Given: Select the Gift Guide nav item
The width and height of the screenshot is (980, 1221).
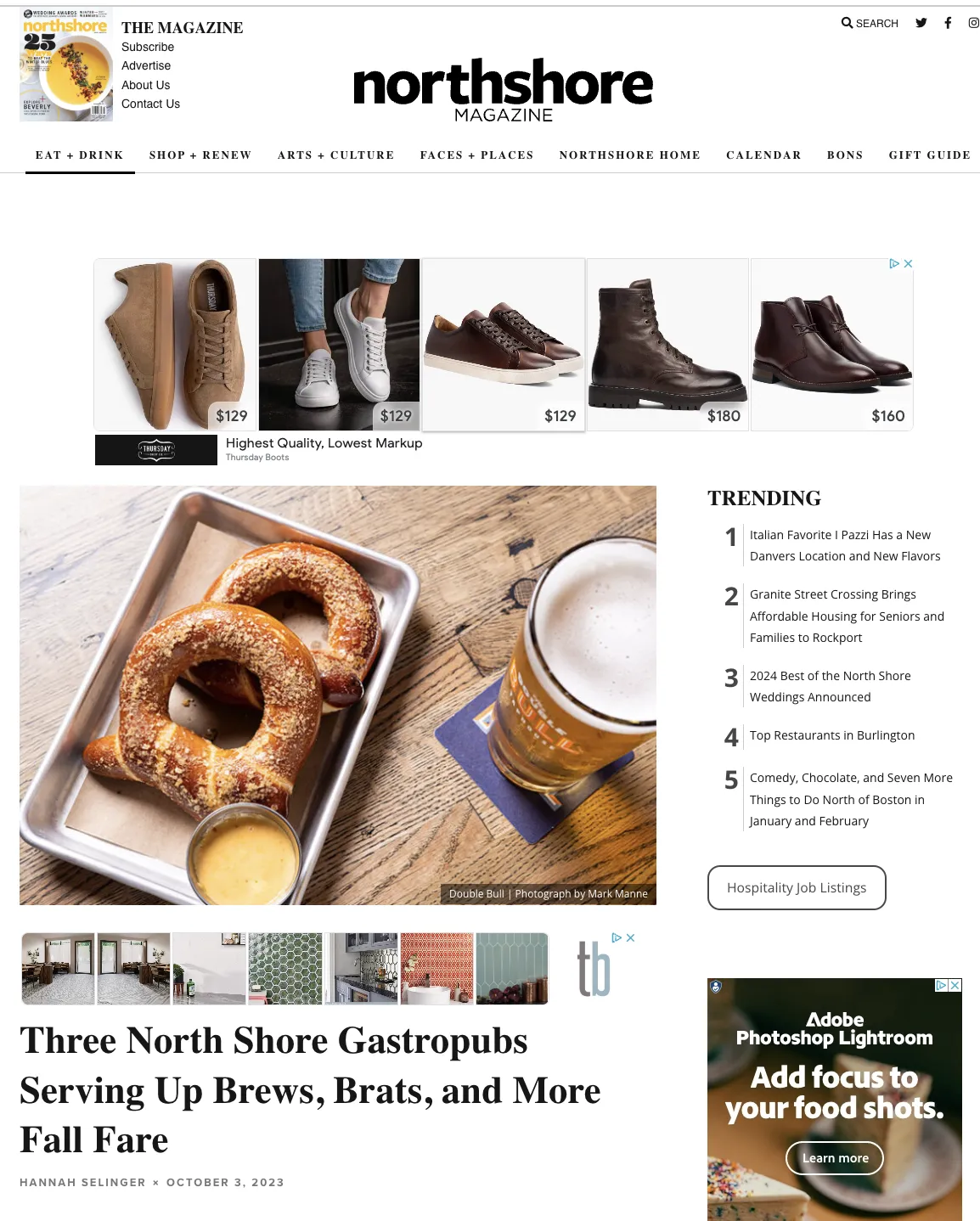Looking at the screenshot, I should point(930,155).
